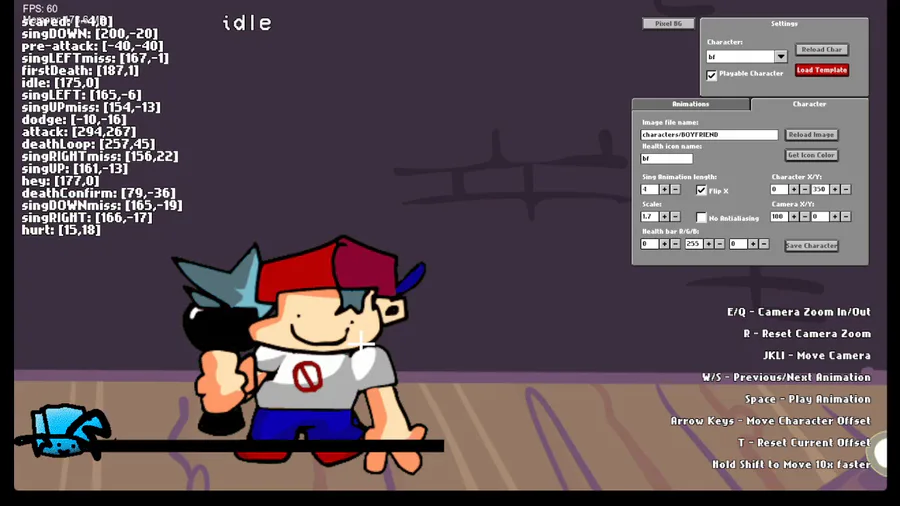Switch to the Animations tab
Image resolution: width=900 pixels, height=506 pixels.
(x=690, y=104)
